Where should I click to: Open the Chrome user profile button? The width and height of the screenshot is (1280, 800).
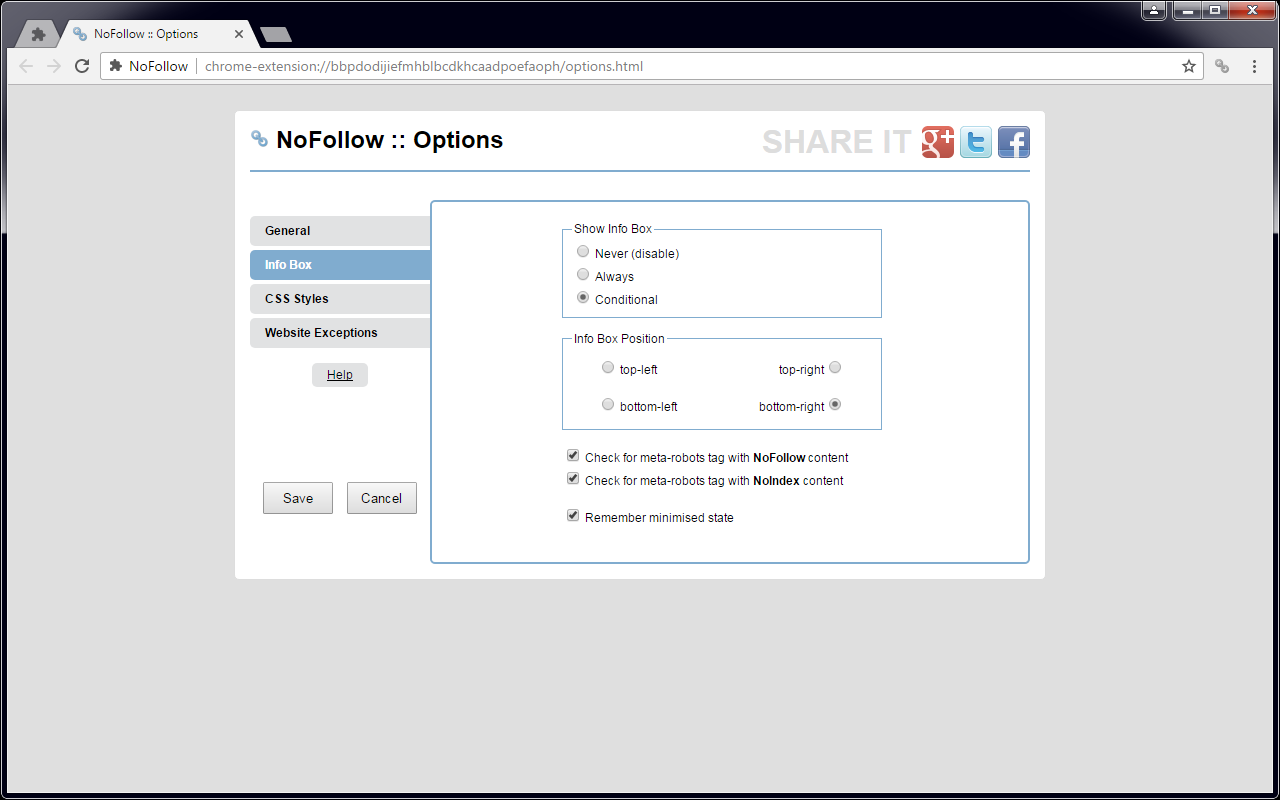(1154, 10)
